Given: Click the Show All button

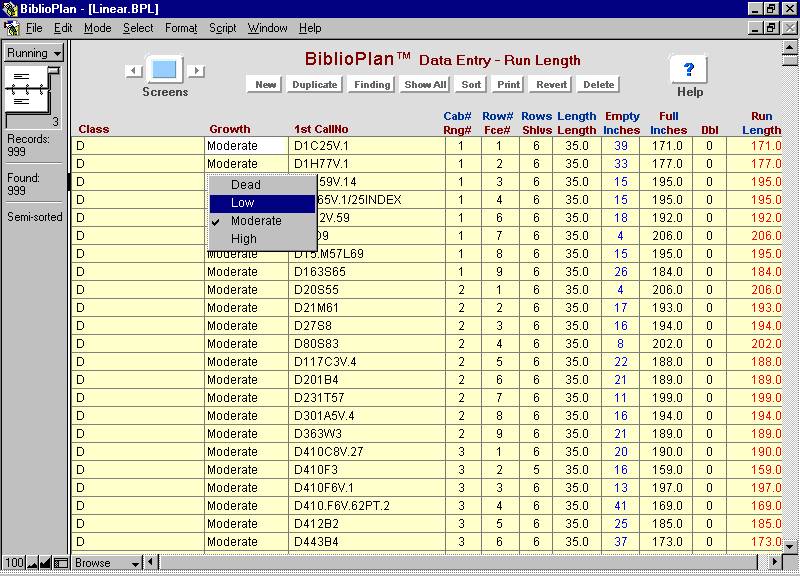Looking at the screenshot, I should 425,85.
